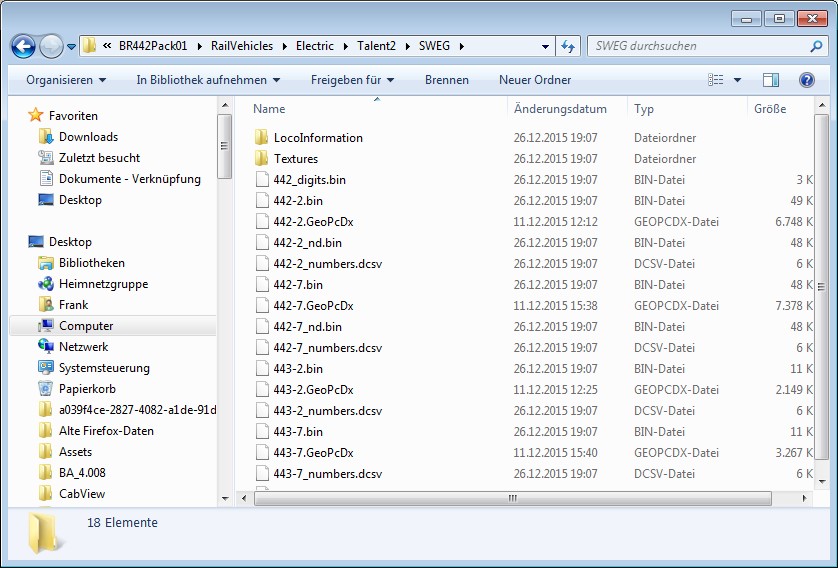Open Downloads in Favorites
The image size is (838, 568).
point(88,137)
